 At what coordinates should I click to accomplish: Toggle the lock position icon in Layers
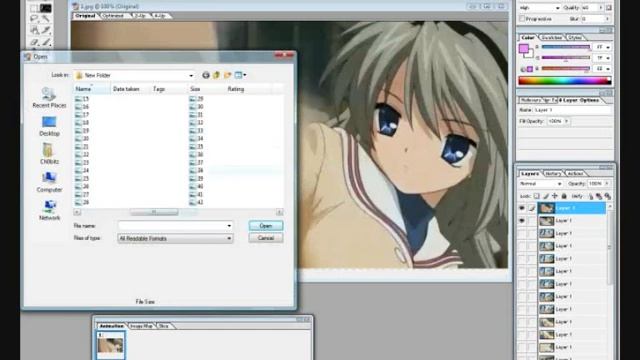555,196
